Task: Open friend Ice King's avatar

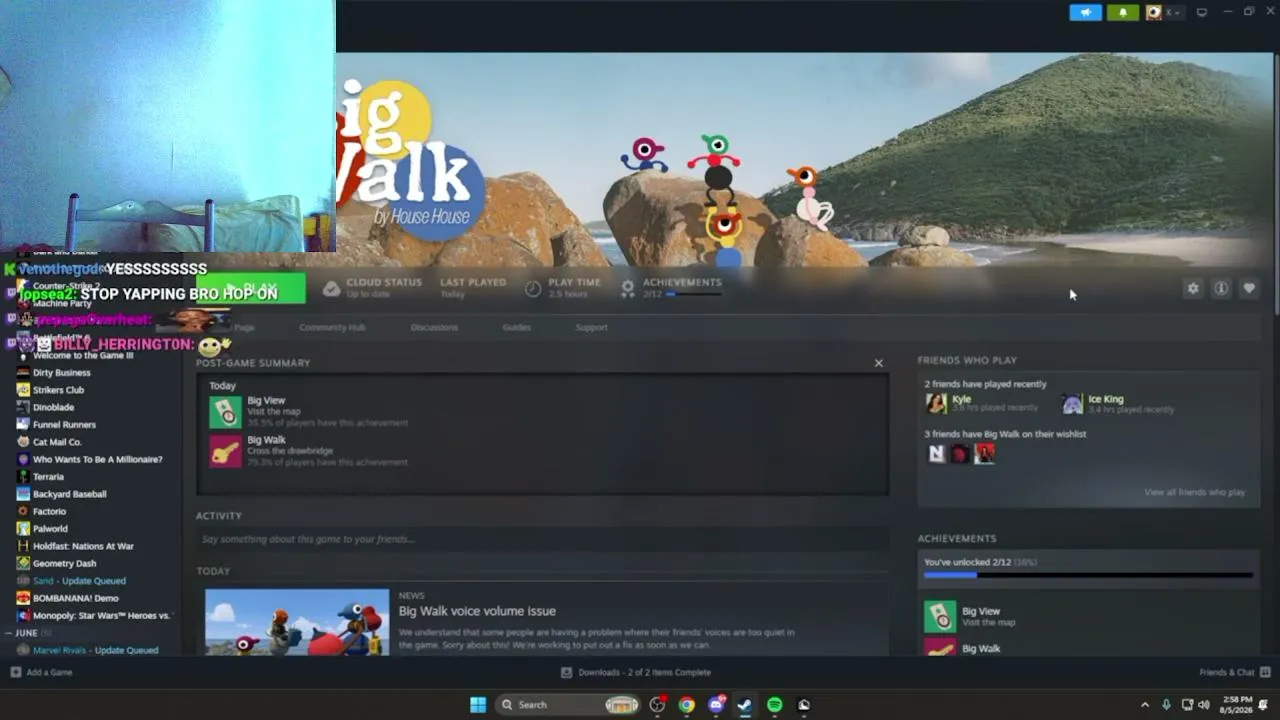Action: coord(1072,403)
